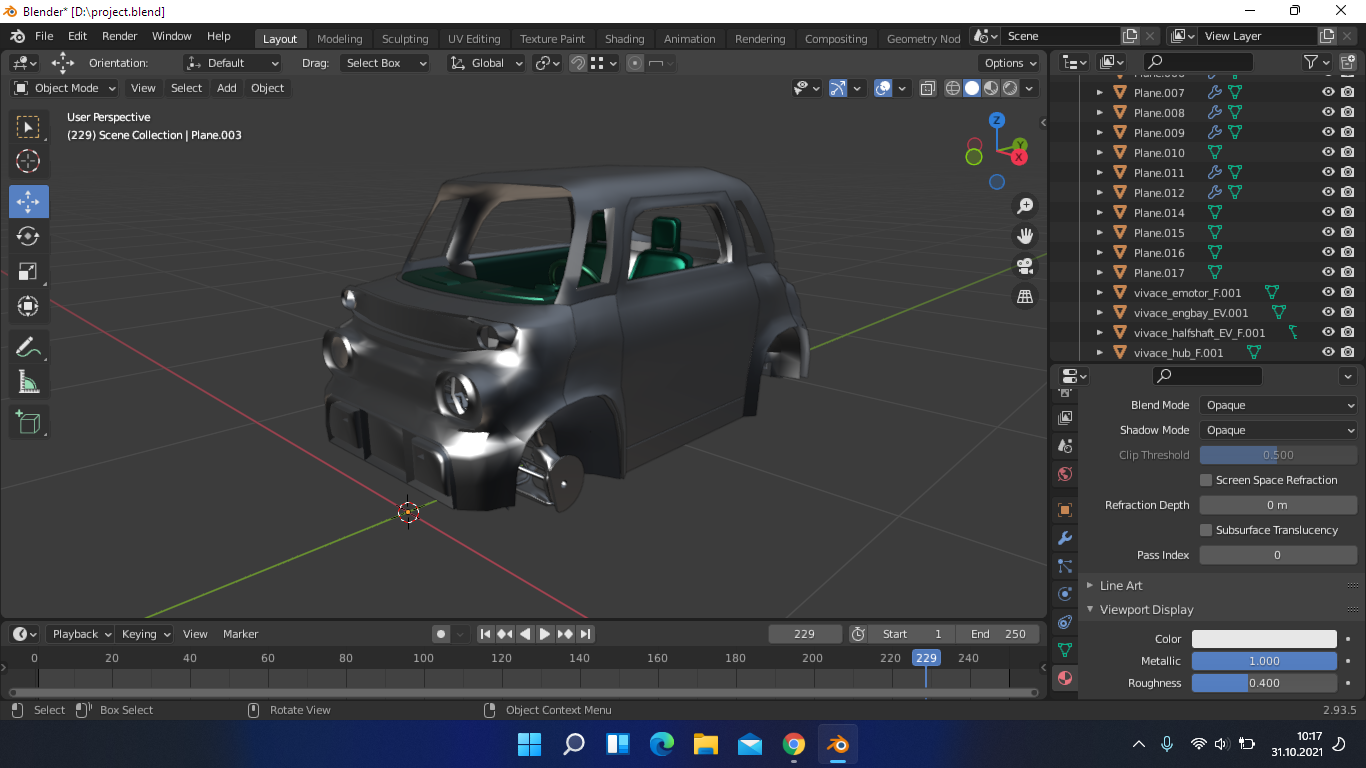Switch to the Shading workspace tab
The image size is (1366, 768).
(624, 39)
